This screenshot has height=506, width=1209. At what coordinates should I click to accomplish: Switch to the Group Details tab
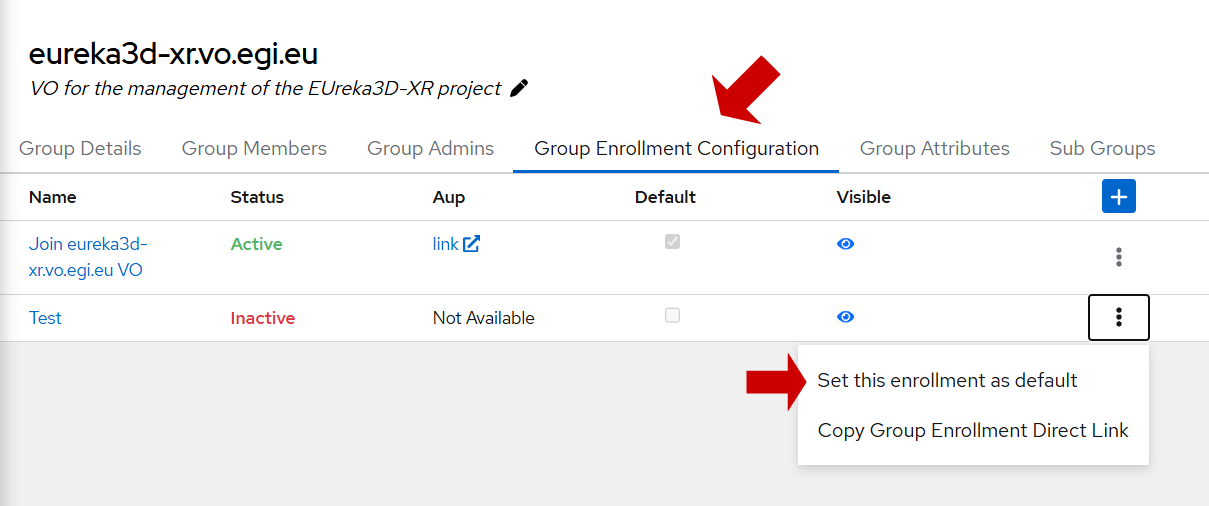(x=80, y=149)
